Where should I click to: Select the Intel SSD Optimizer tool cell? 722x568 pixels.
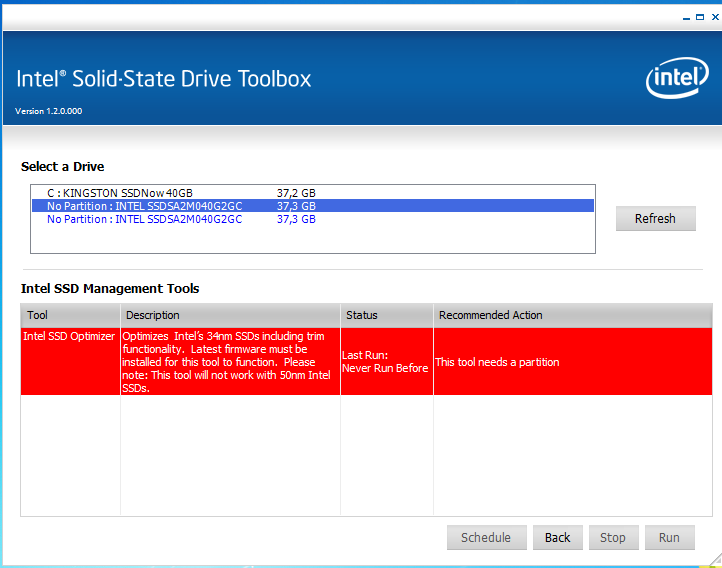70,361
